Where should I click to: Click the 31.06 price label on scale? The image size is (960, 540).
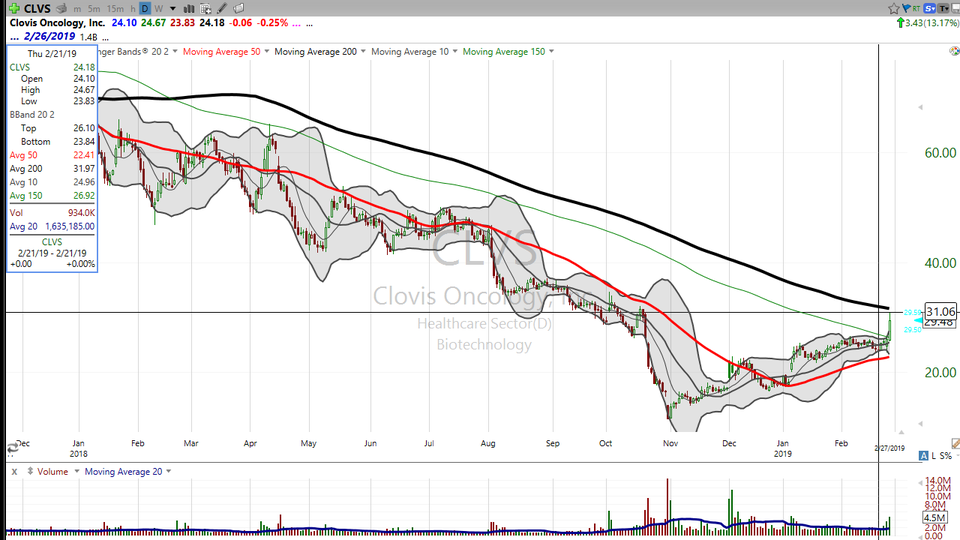point(940,312)
